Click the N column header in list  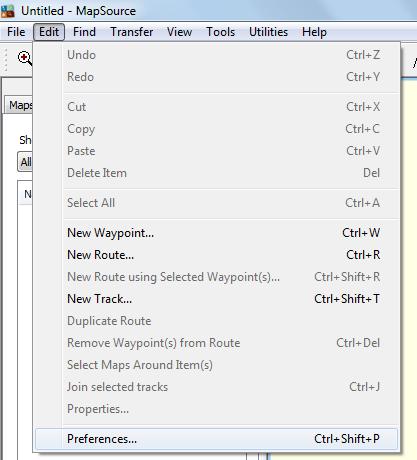tap(26, 194)
